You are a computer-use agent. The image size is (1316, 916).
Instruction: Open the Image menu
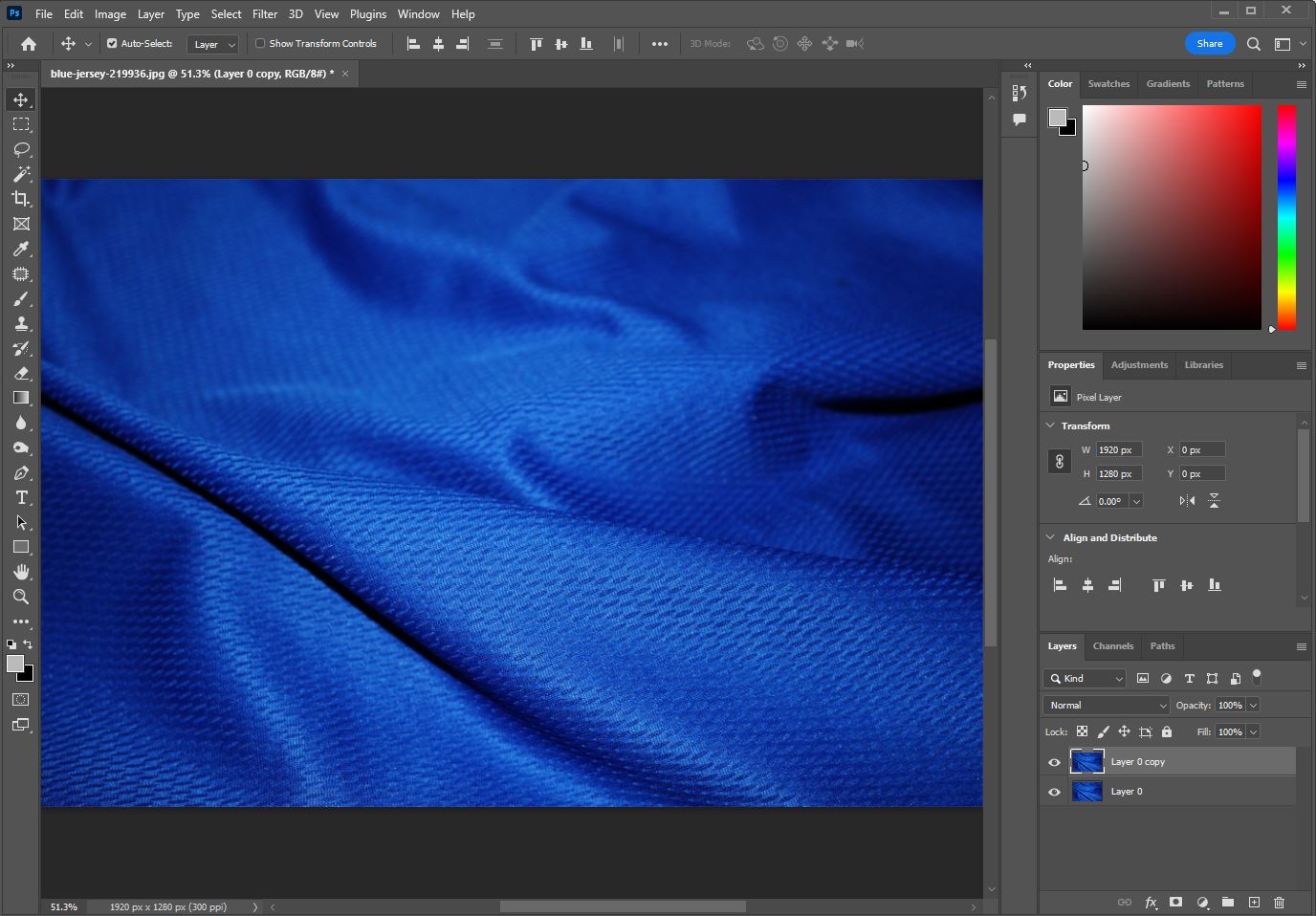click(x=110, y=14)
